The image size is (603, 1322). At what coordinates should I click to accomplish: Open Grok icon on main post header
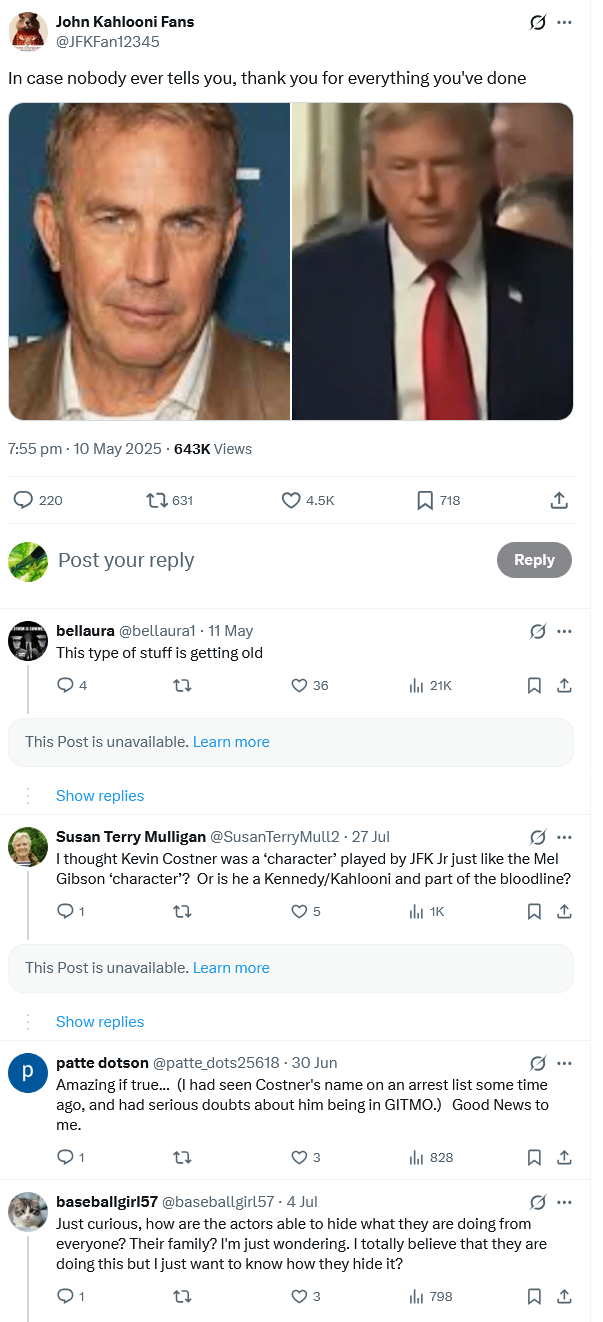tap(538, 22)
